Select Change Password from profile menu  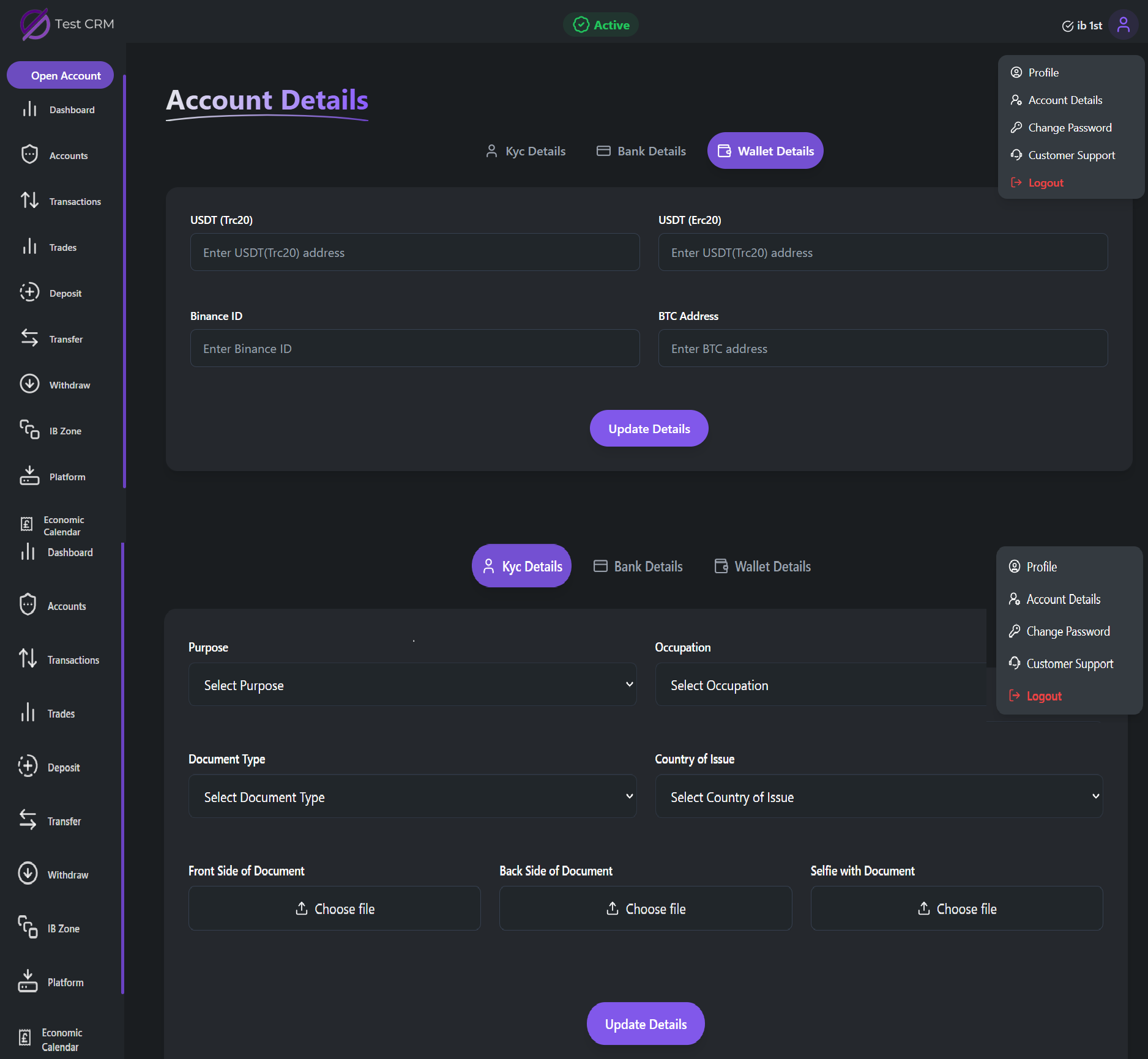point(1070,128)
